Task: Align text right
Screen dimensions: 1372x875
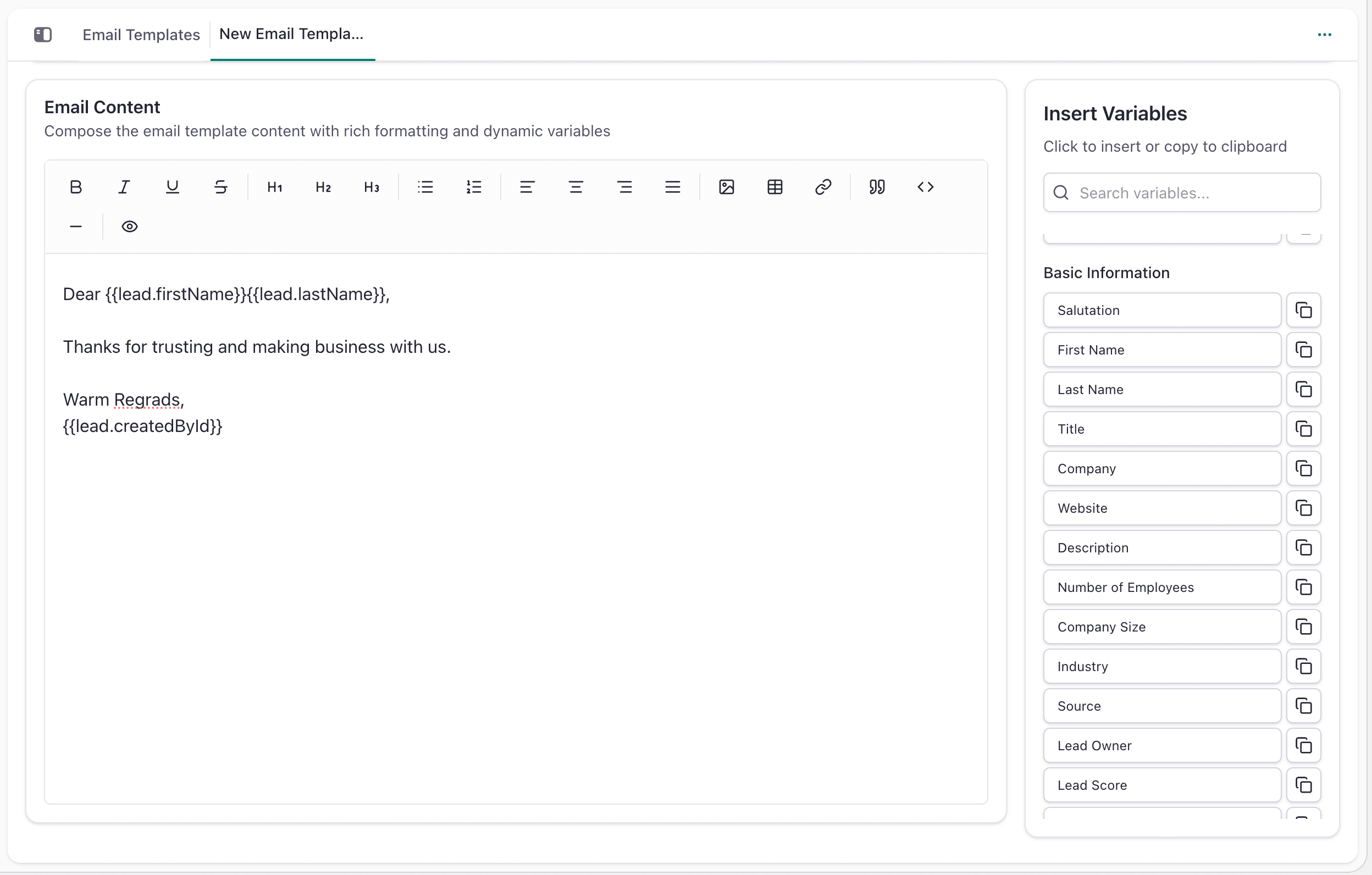Action: click(624, 187)
